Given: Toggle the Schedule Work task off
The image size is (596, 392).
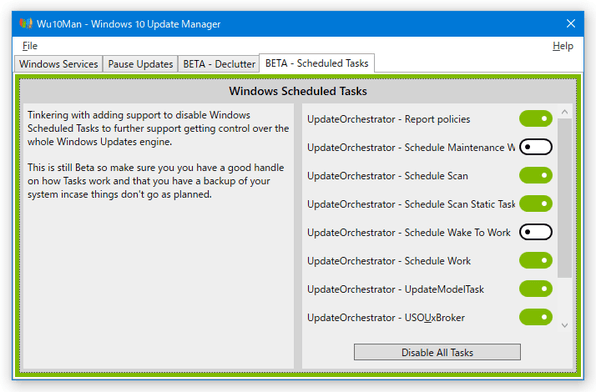Looking at the screenshot, I should point(536,260).
